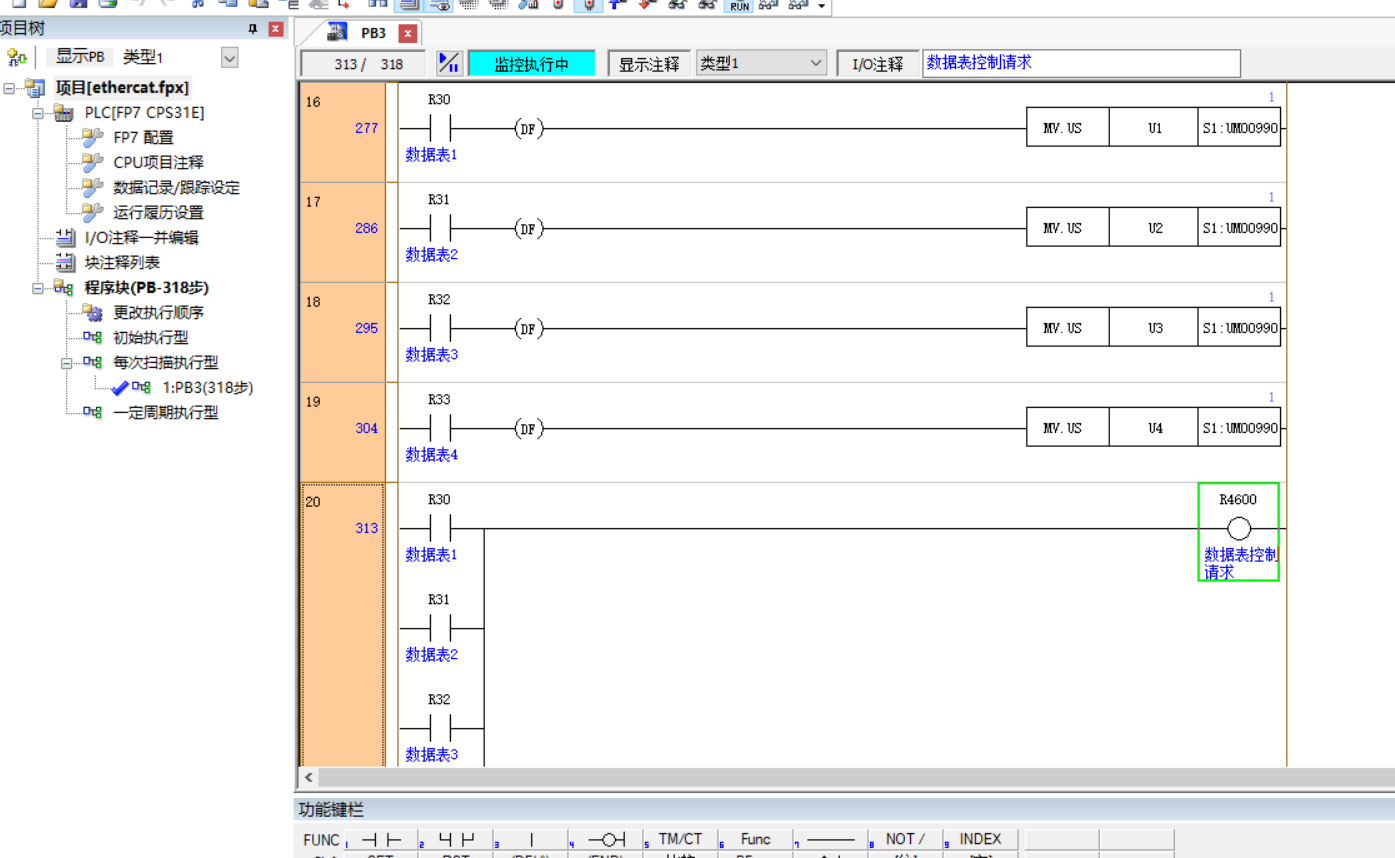Image resolution: width=1395 pixels, height=858 pixels.
Task: Select 1:PB3(318步) in project tree
Action: tap(207, 387)
